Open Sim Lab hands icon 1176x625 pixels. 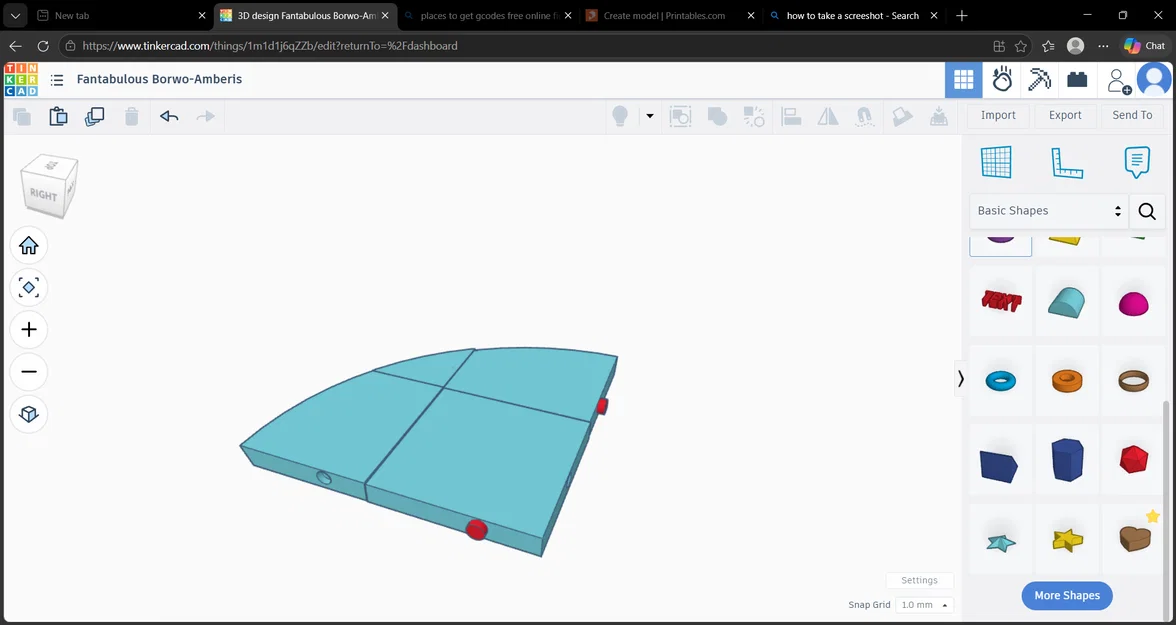tap(1002, 80)
